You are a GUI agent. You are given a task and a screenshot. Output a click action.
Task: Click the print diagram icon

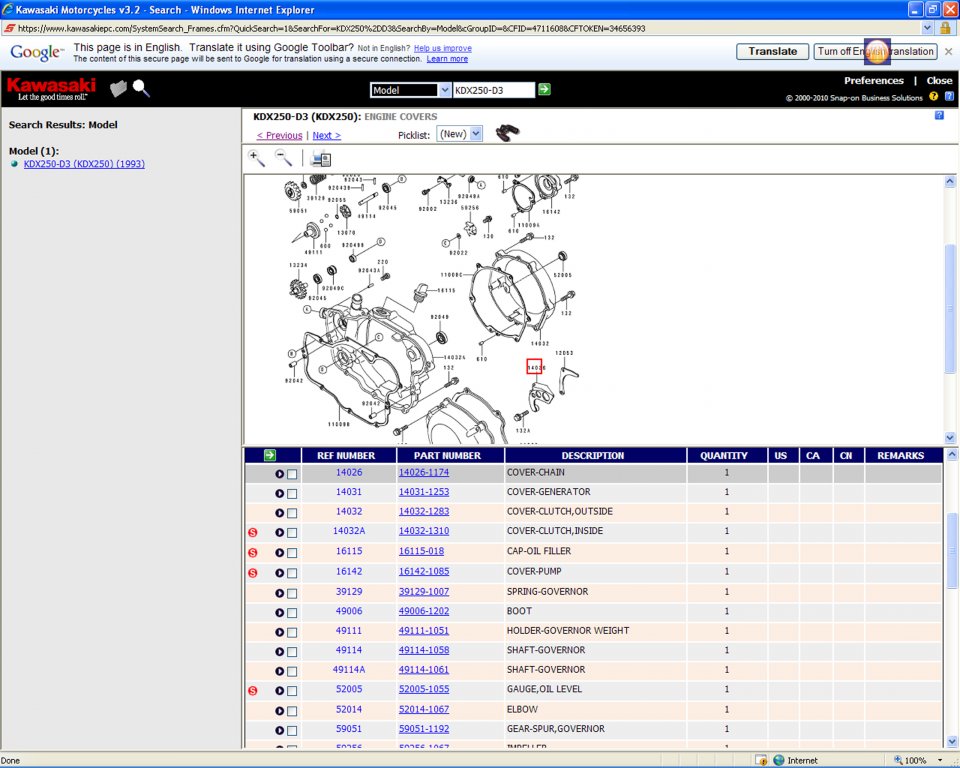(321, 158)
